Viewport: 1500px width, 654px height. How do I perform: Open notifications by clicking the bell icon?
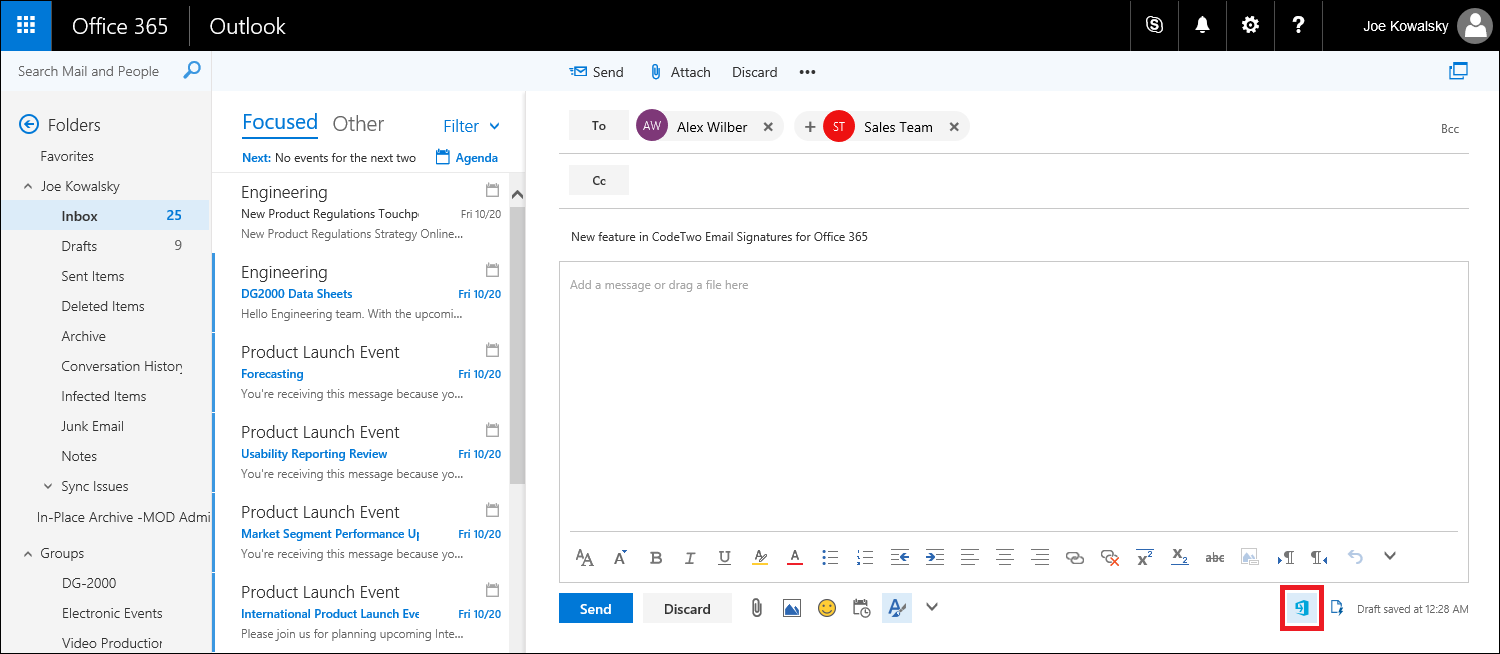1202,25
